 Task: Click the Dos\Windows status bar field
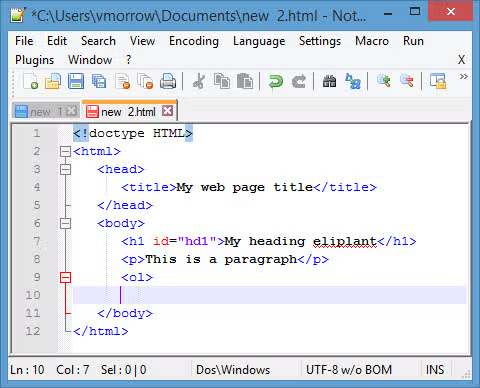click(x=233, y=370)
